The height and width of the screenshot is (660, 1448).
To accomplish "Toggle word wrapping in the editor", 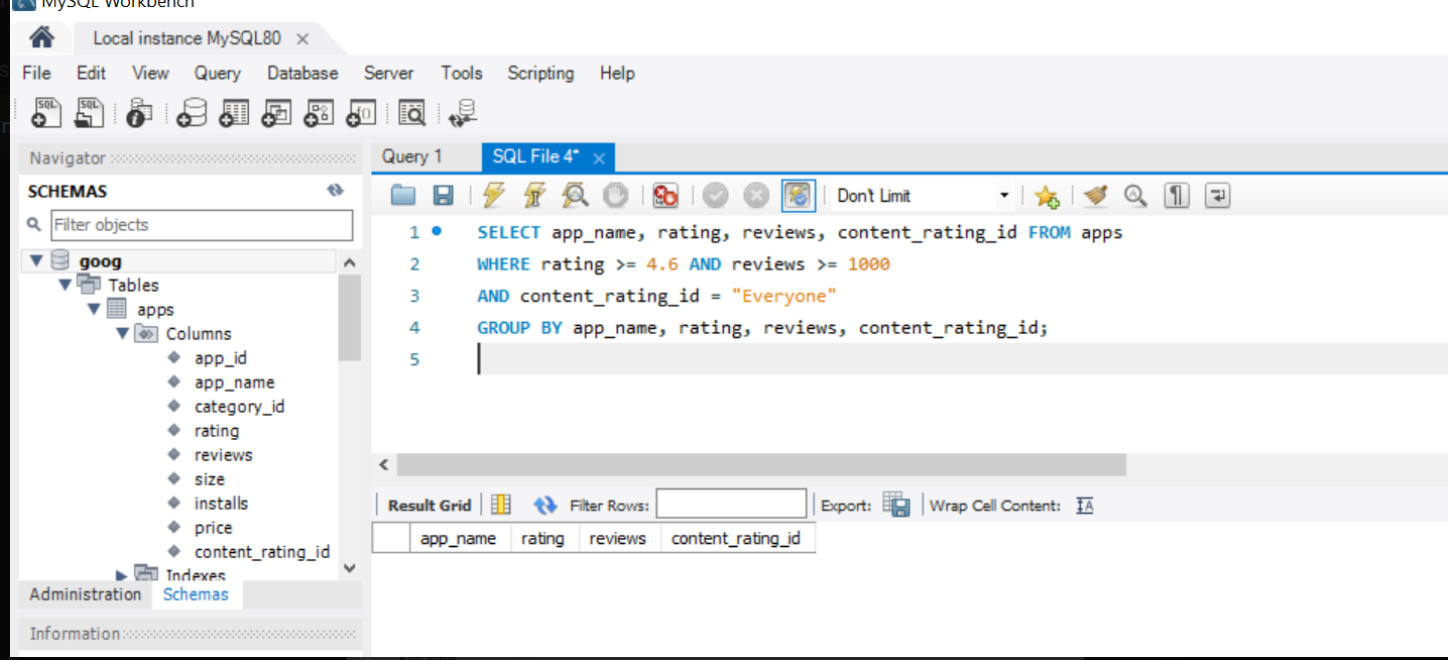I will tap(1217, 196).
